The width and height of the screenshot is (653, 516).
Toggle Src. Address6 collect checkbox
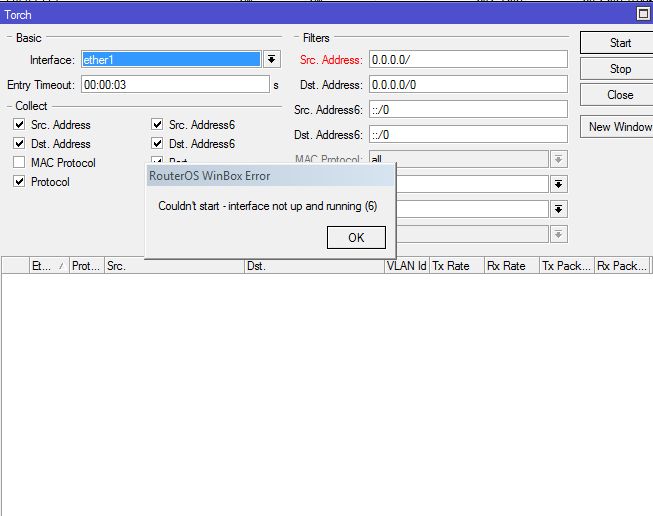(157, 124)
